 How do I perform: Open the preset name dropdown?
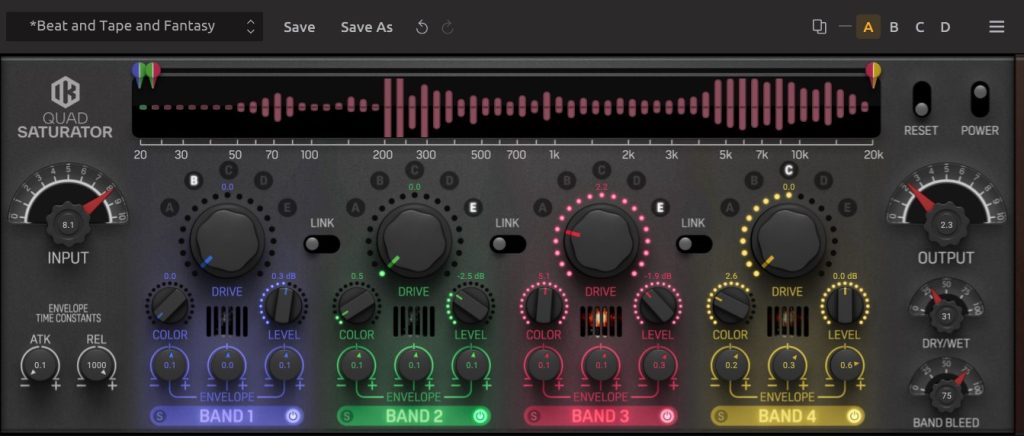point(134,27)
